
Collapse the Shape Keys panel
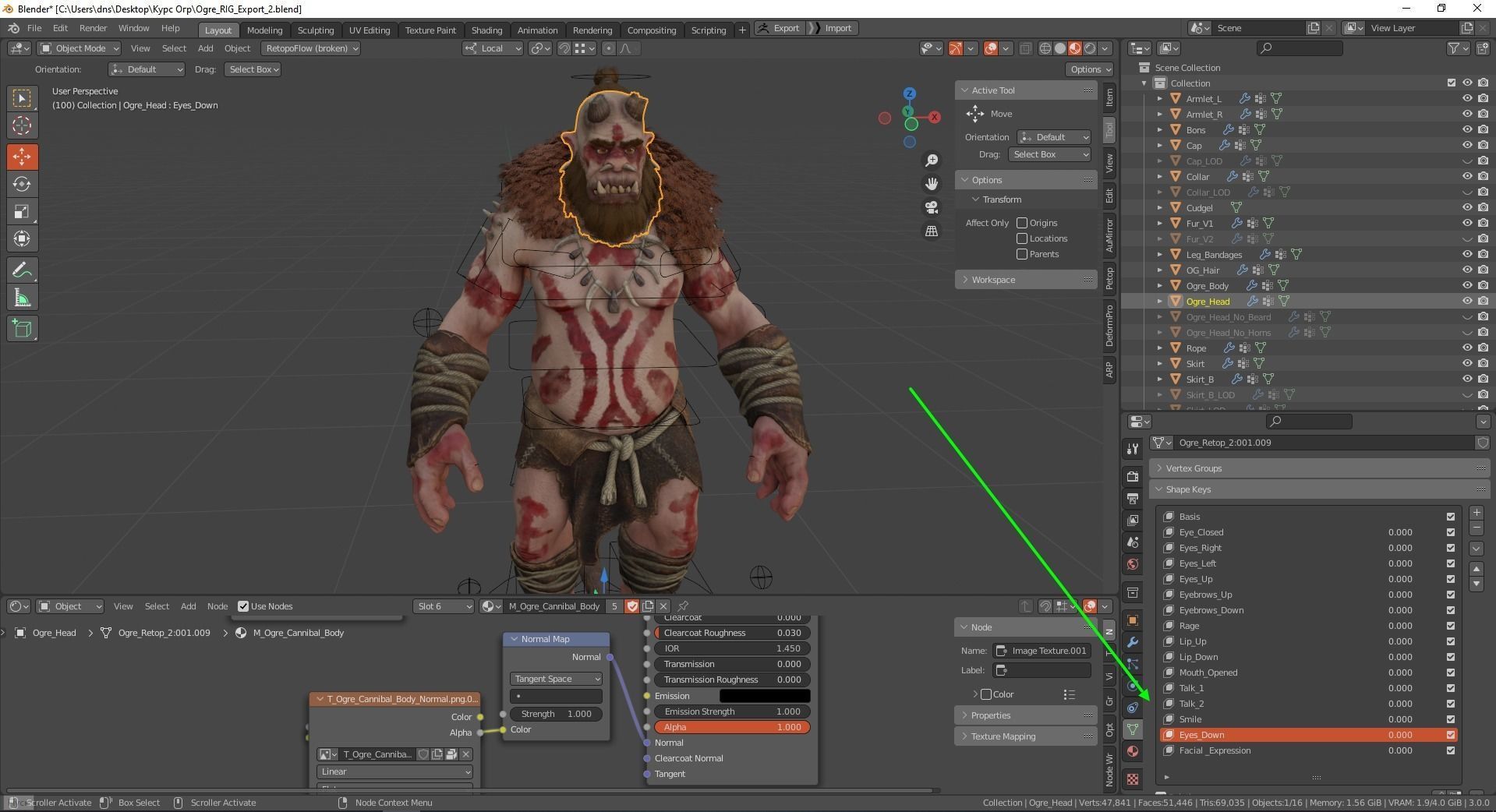tap(1319, 489)
